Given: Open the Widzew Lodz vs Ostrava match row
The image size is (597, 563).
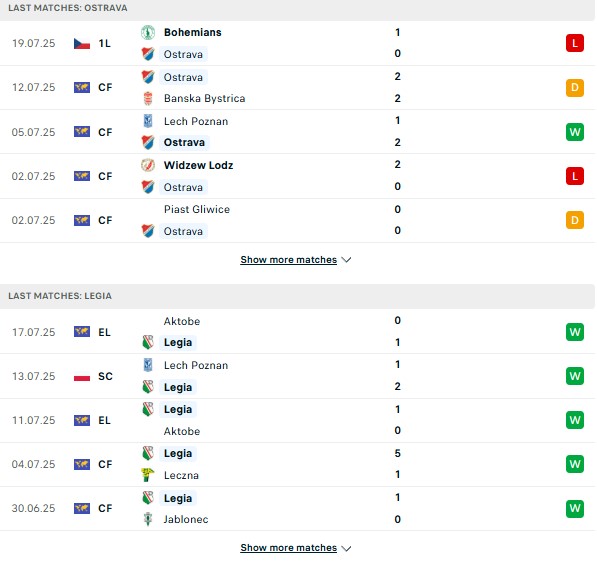Looking at the screenshot, I should 297,176.
